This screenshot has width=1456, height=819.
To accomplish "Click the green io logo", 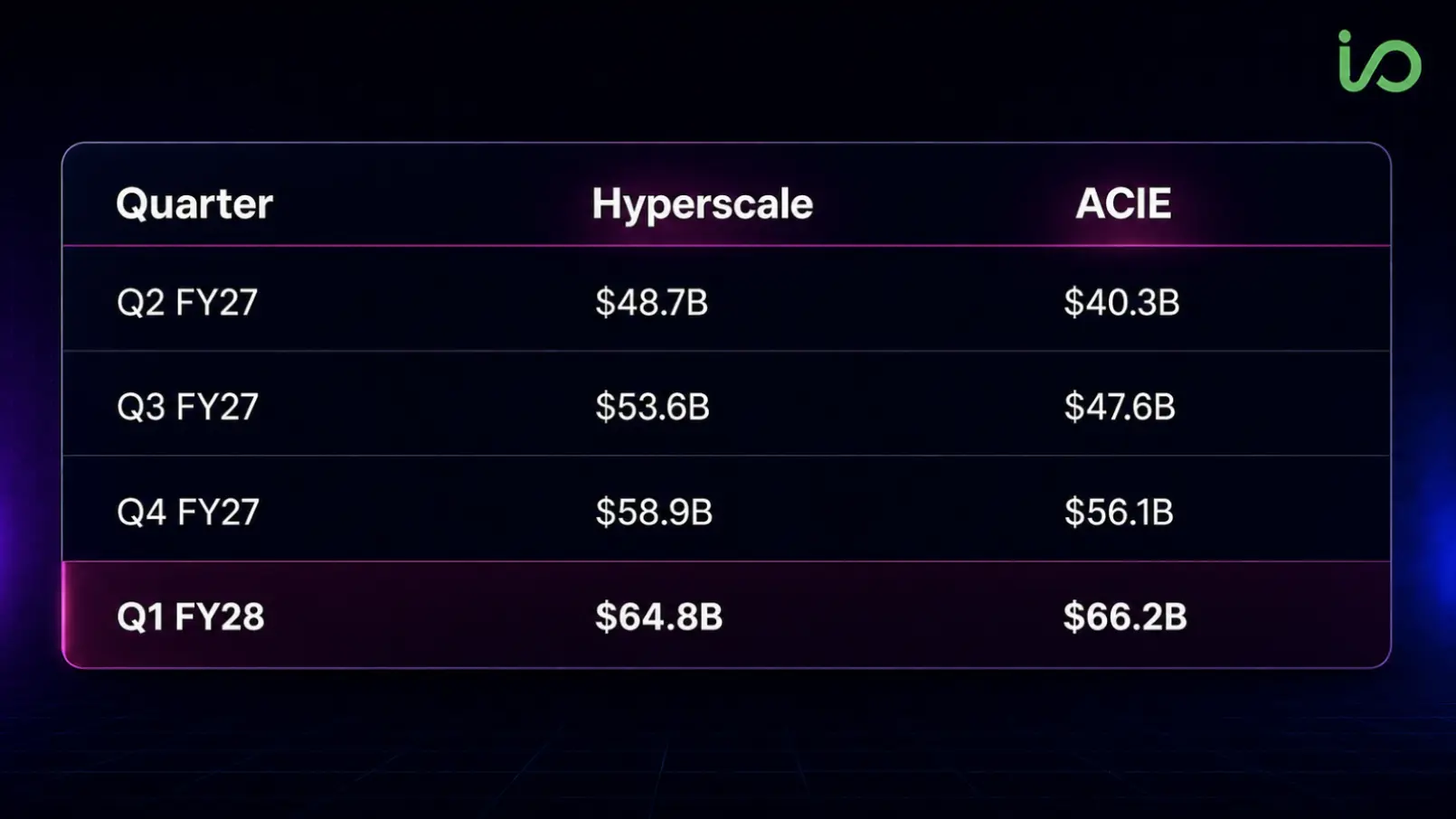I will click(1379, 61).
